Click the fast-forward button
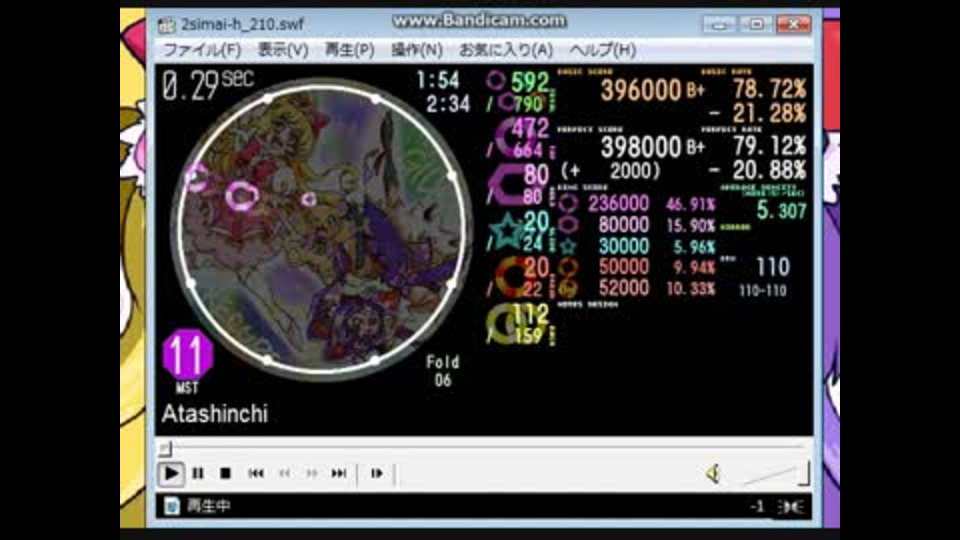Screen dimensions: 960x540 (312, 473)
